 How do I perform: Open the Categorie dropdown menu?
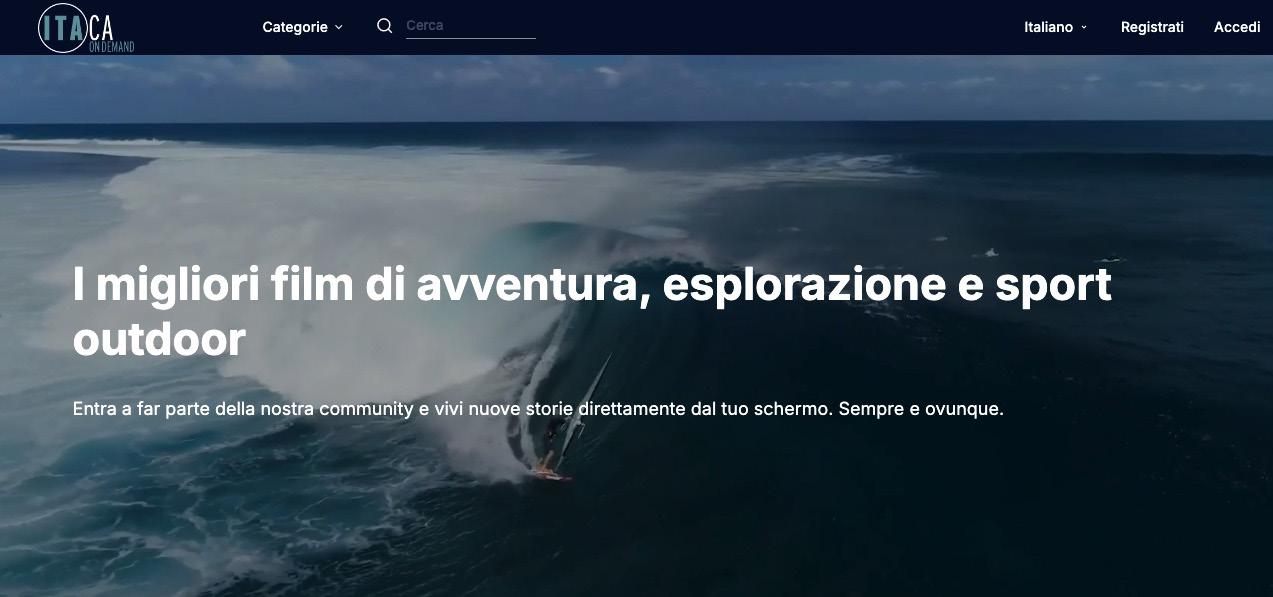[302, 27]
